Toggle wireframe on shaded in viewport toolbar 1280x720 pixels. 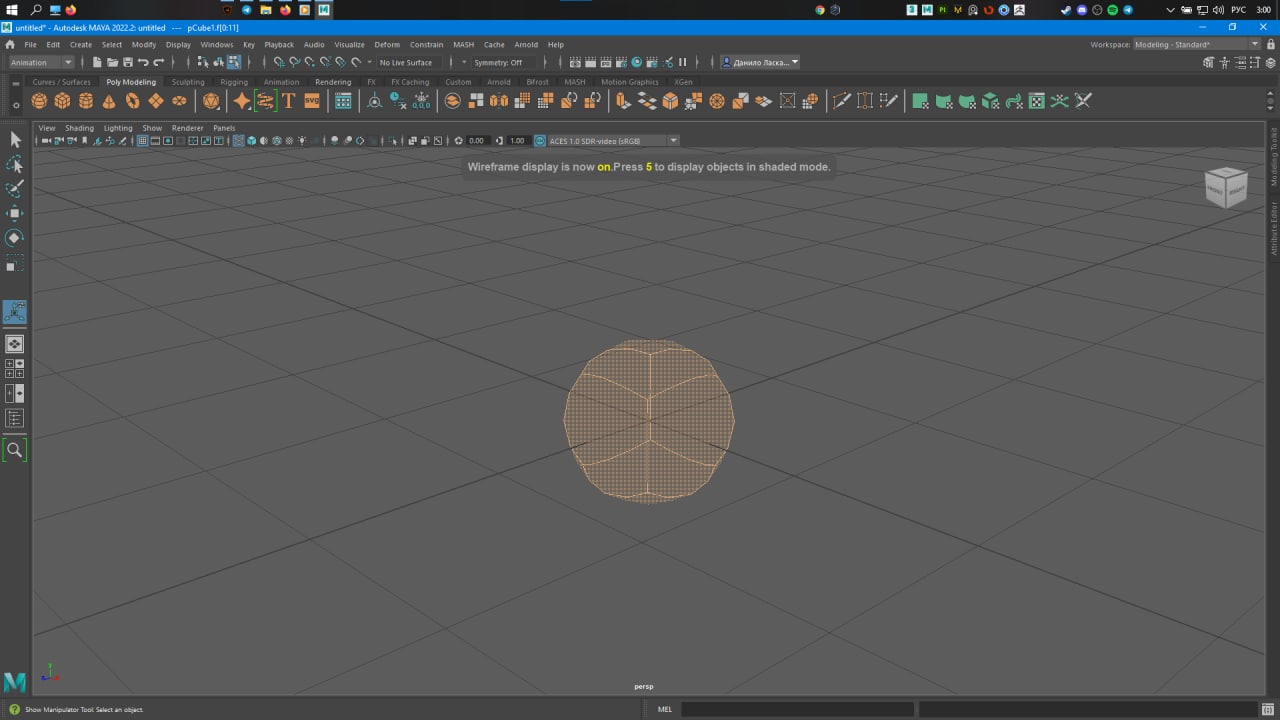pyautogui.click(x=277, y=141)
